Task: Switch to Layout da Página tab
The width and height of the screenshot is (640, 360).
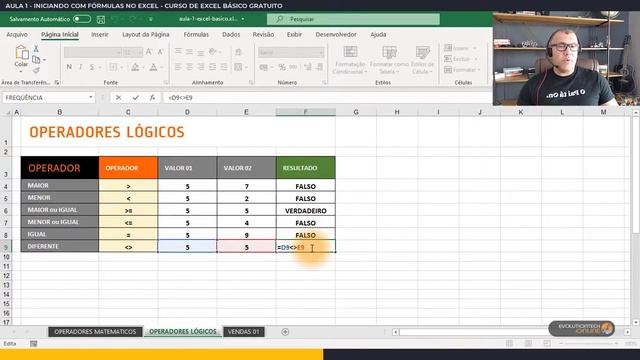Action: click(146, 35)
